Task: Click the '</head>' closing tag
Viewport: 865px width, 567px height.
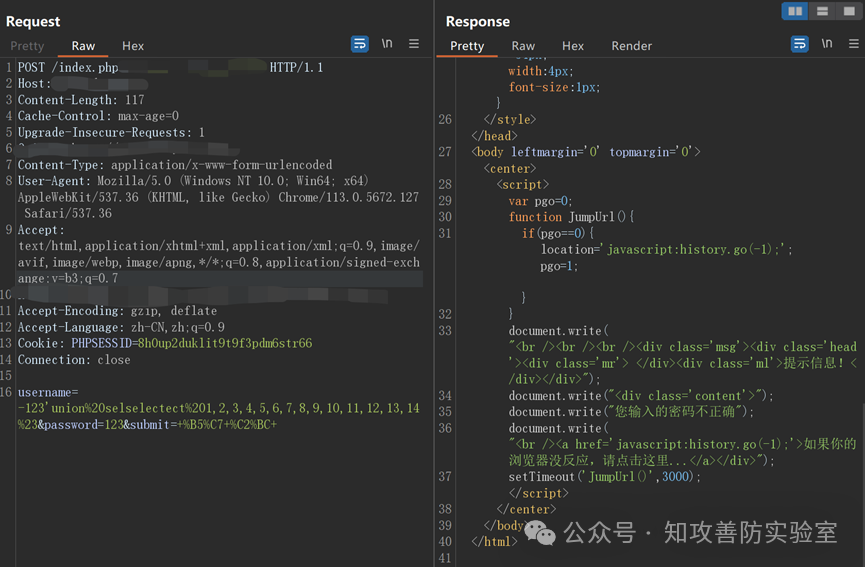Action: (494, 136)
